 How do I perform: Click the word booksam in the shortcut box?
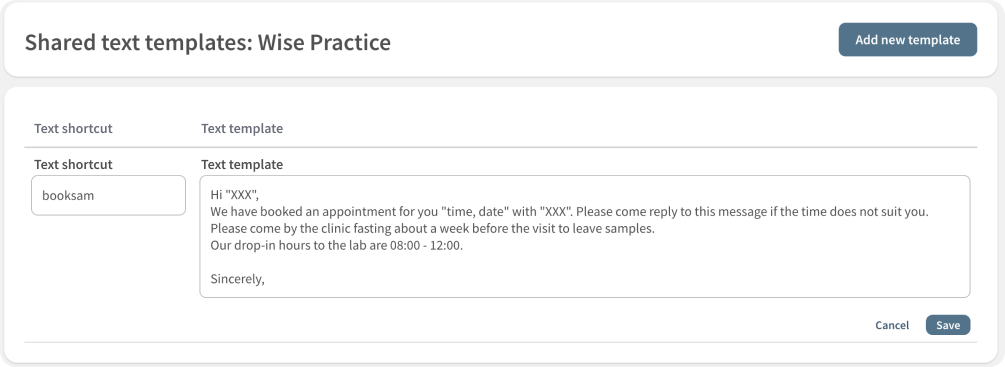[68, 195]
